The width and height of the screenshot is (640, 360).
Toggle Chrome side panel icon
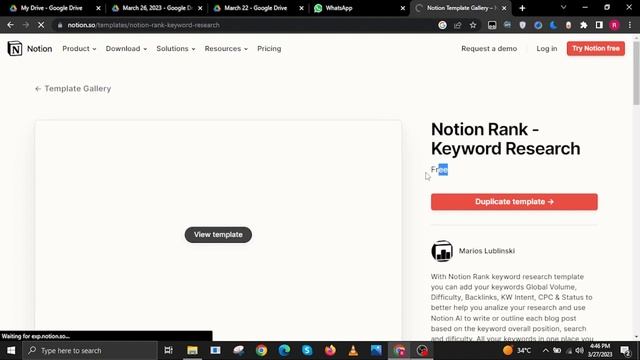[599, 25]
